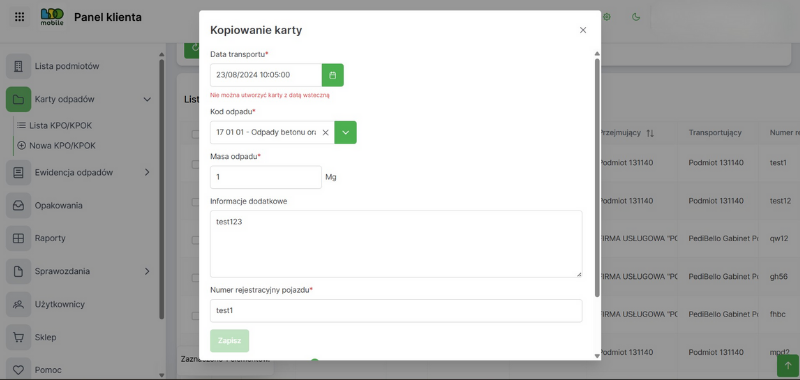Viewport: 800px width, 380px height.
Task: Click the Data transportu input field
Action: point(266,75)
